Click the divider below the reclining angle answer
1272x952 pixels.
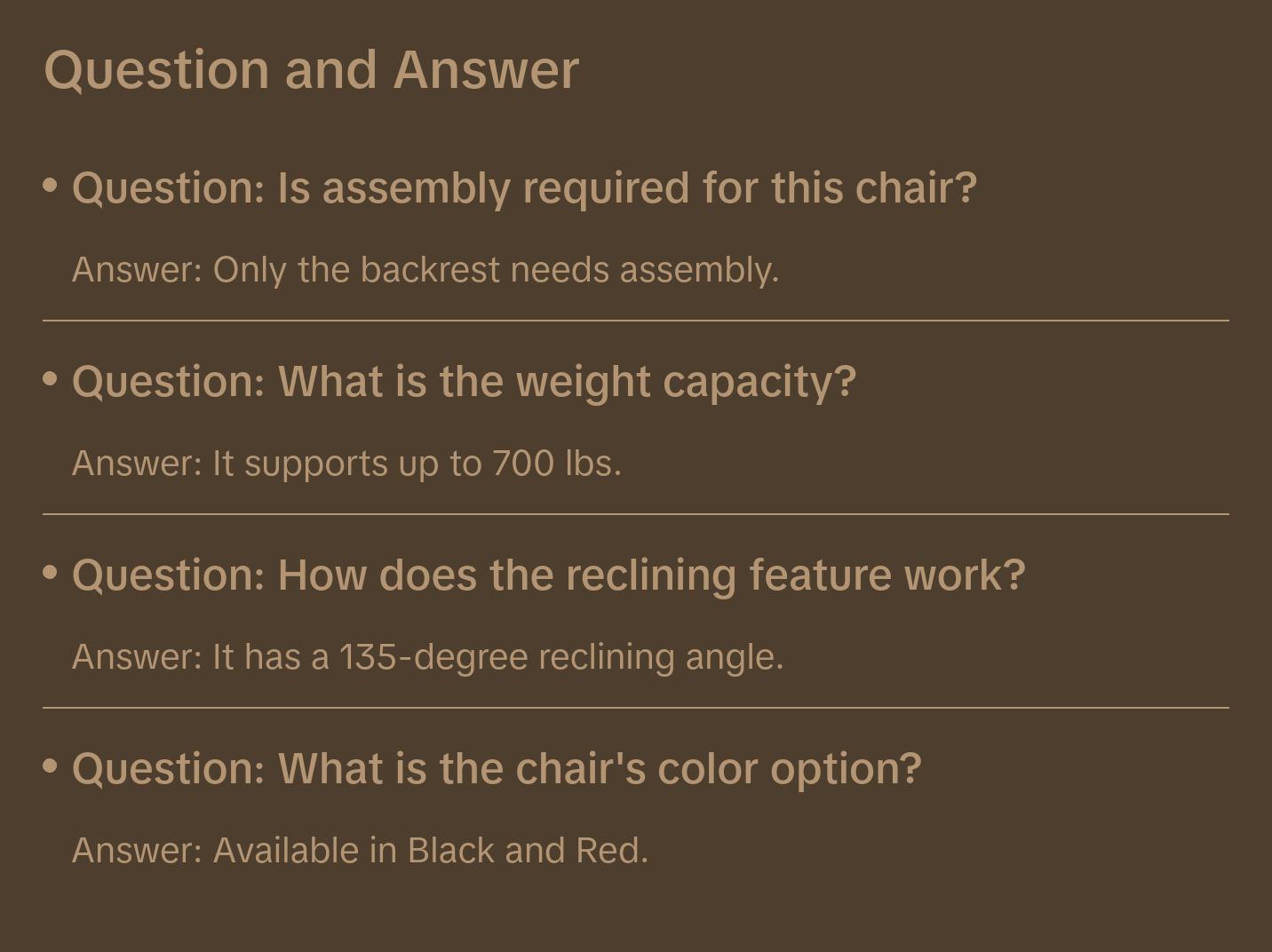click(x=636, y=708)
